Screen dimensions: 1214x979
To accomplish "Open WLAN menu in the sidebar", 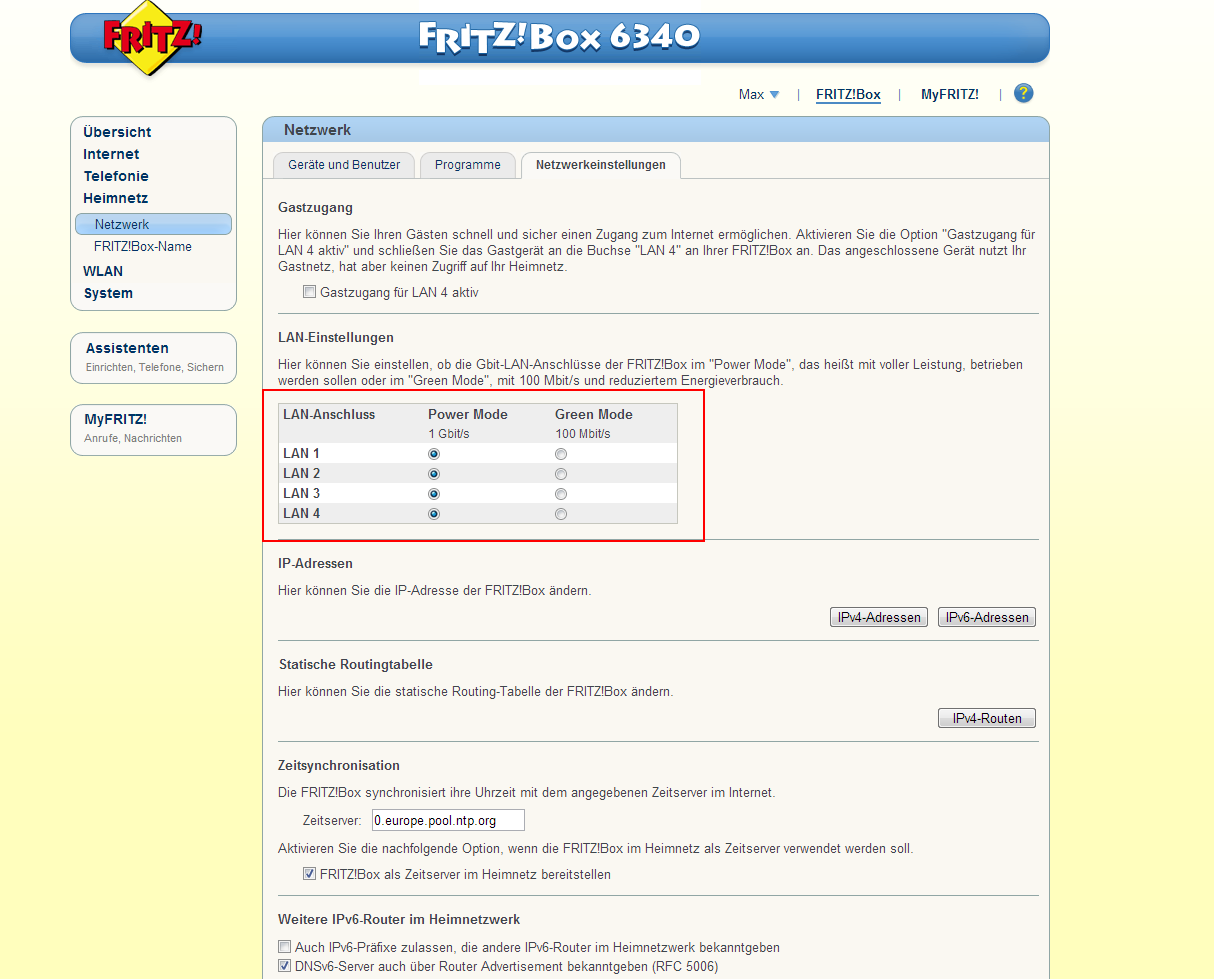I will click(x=103, y=271).
